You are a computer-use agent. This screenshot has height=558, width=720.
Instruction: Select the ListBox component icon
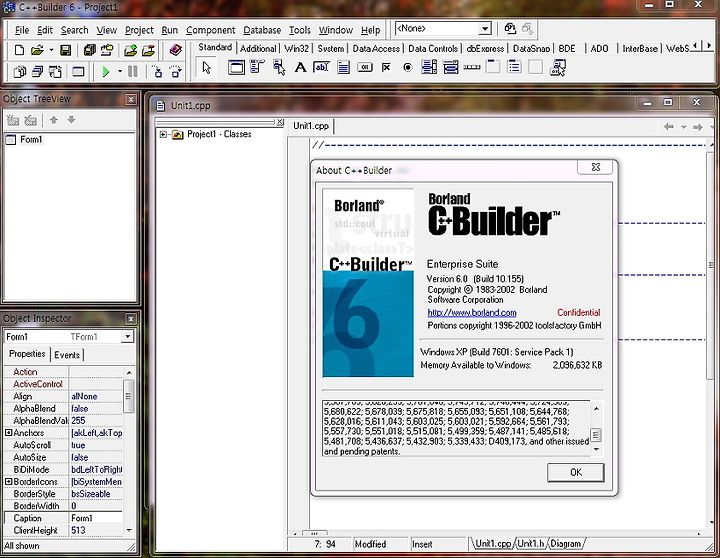[x=429, y=68]
